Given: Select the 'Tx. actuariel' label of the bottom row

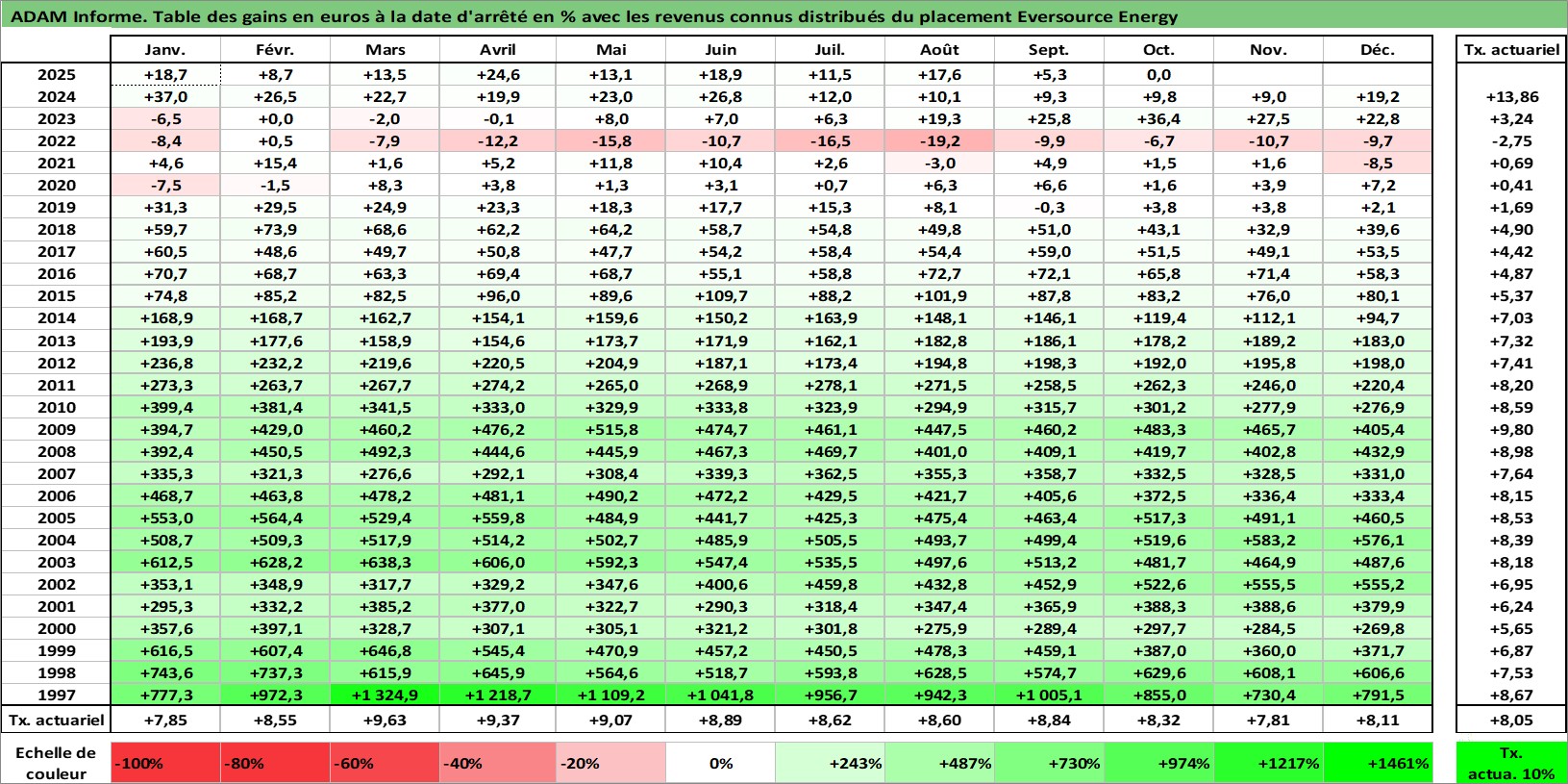Looking at the screenshot, I should (x=56, y=720).
